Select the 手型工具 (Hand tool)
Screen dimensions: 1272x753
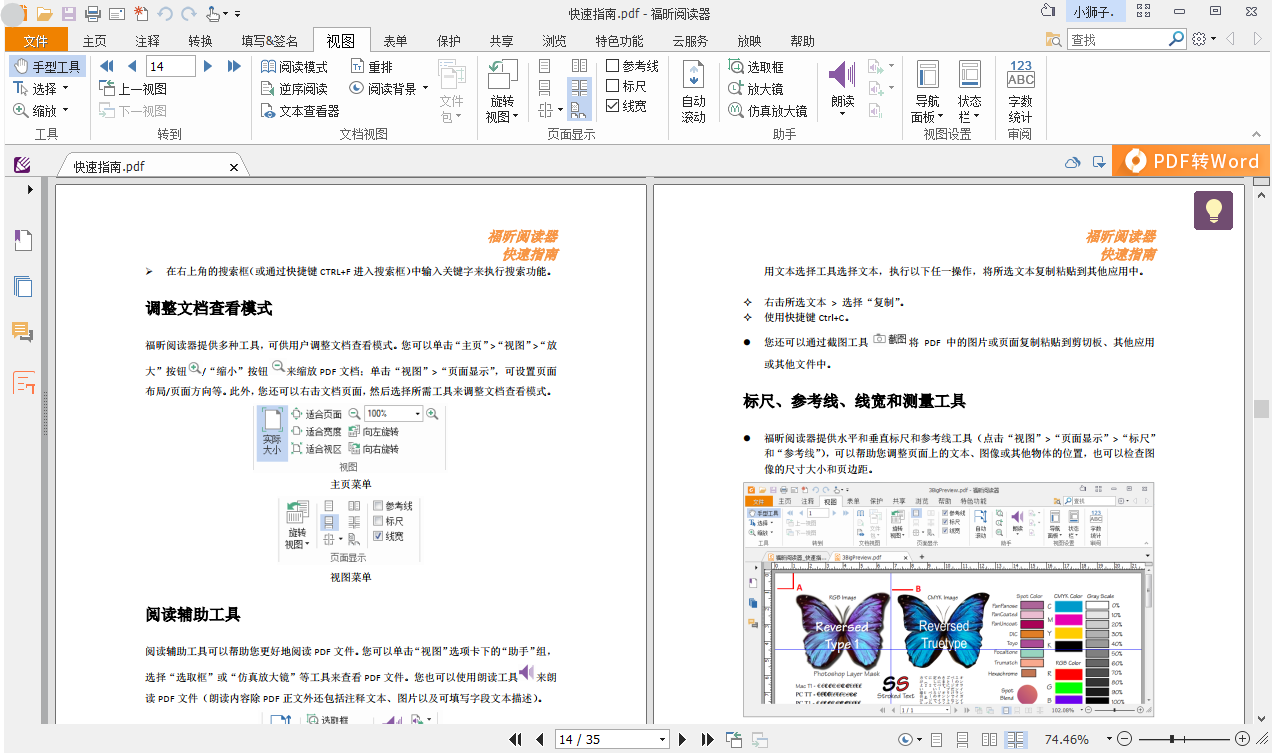tap(47, 66)
